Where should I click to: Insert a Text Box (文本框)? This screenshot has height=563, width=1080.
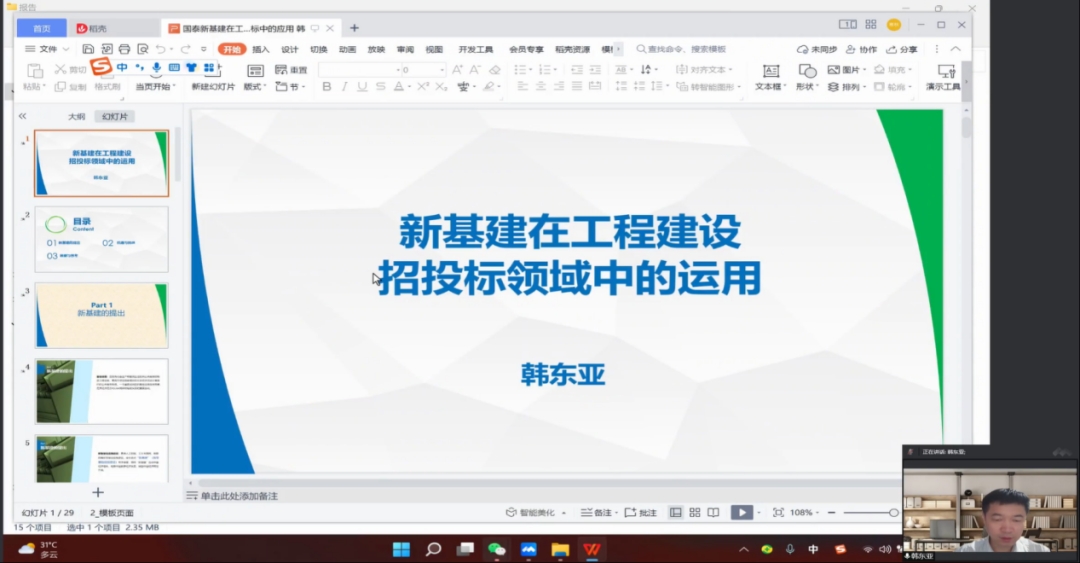[770, 76]
